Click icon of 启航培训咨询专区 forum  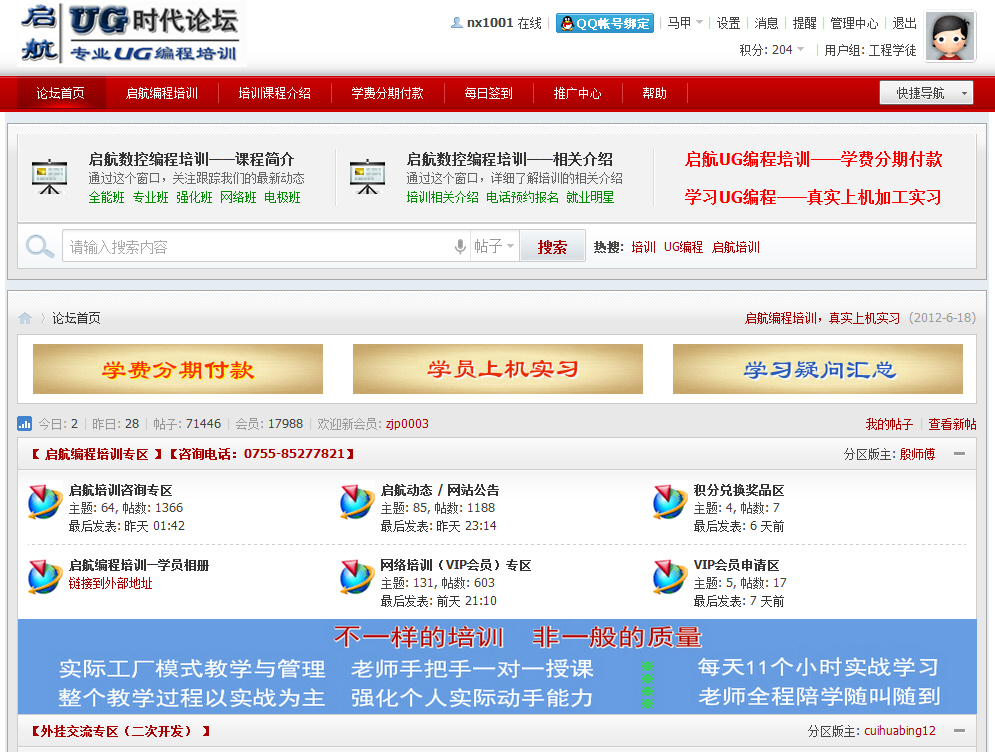[x=44, y=502]
